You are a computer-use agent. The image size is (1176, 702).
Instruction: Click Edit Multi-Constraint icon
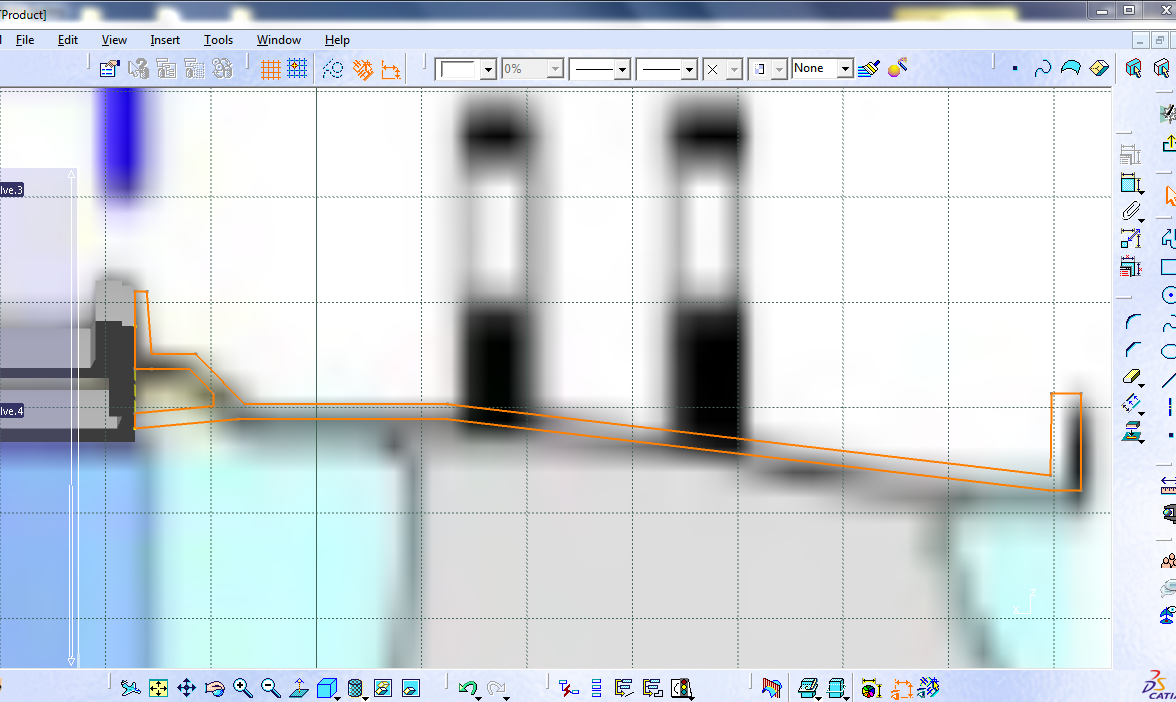click(x=1130, y=266)
